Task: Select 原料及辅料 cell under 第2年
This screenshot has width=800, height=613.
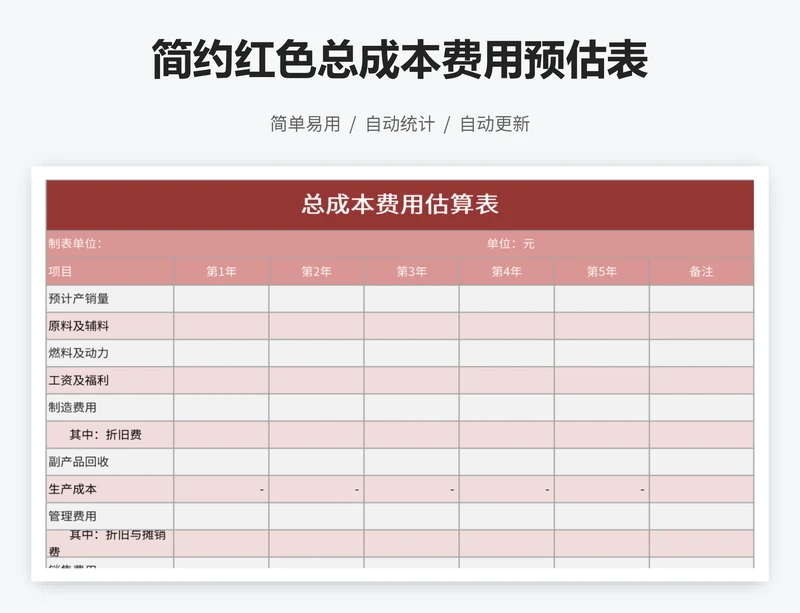Action: point(316,326)
